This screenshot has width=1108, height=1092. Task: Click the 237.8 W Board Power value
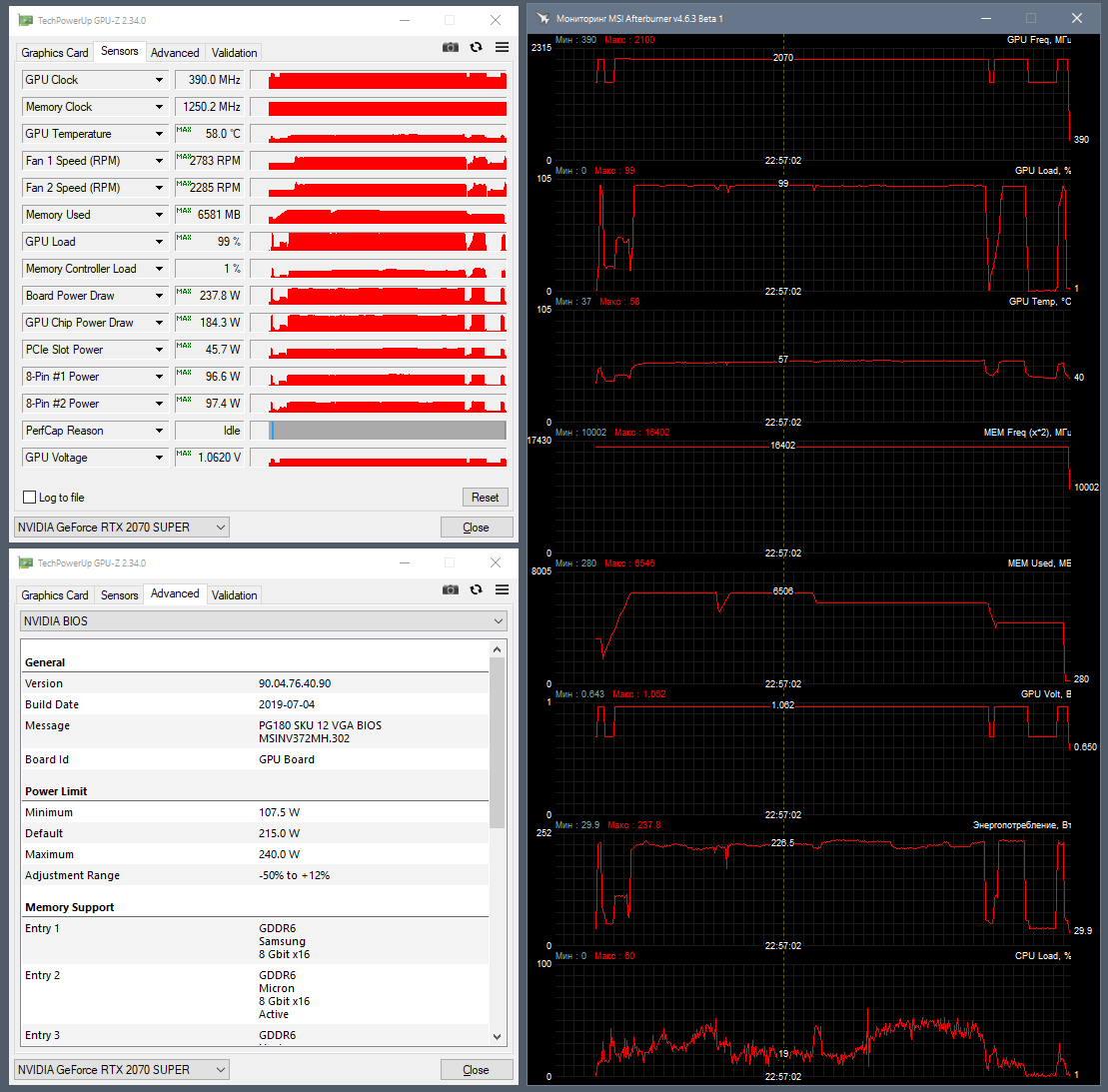pos(209,296)
